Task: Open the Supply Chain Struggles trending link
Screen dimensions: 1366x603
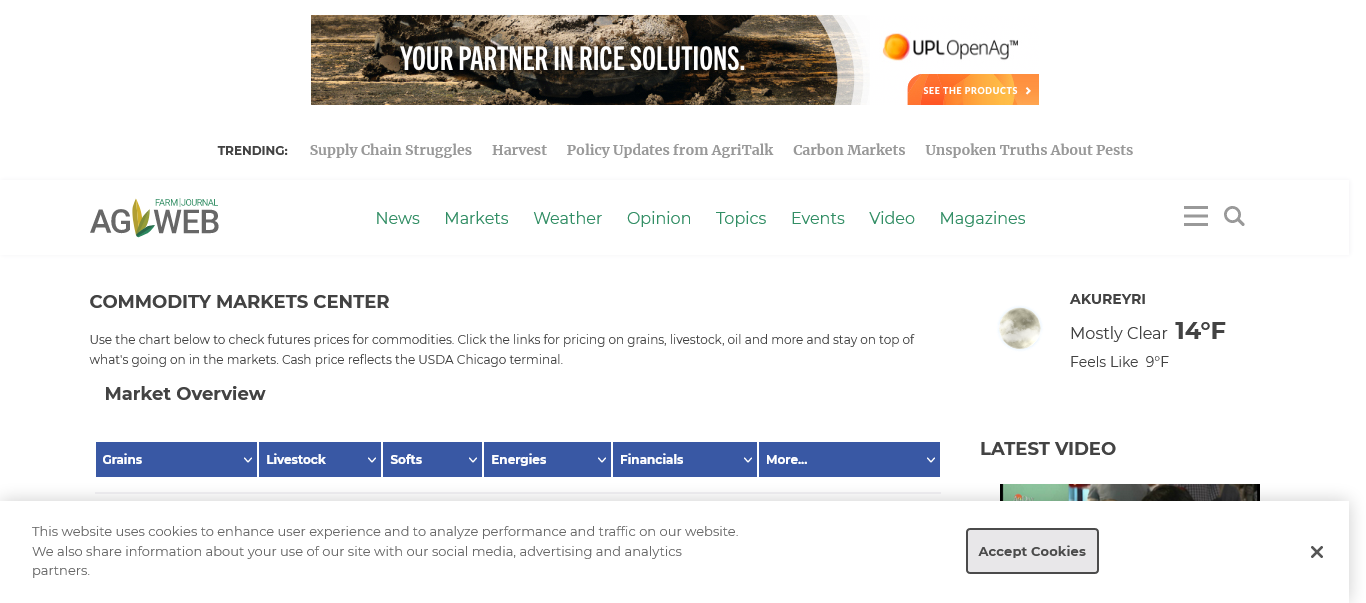Action: [390, 150]
